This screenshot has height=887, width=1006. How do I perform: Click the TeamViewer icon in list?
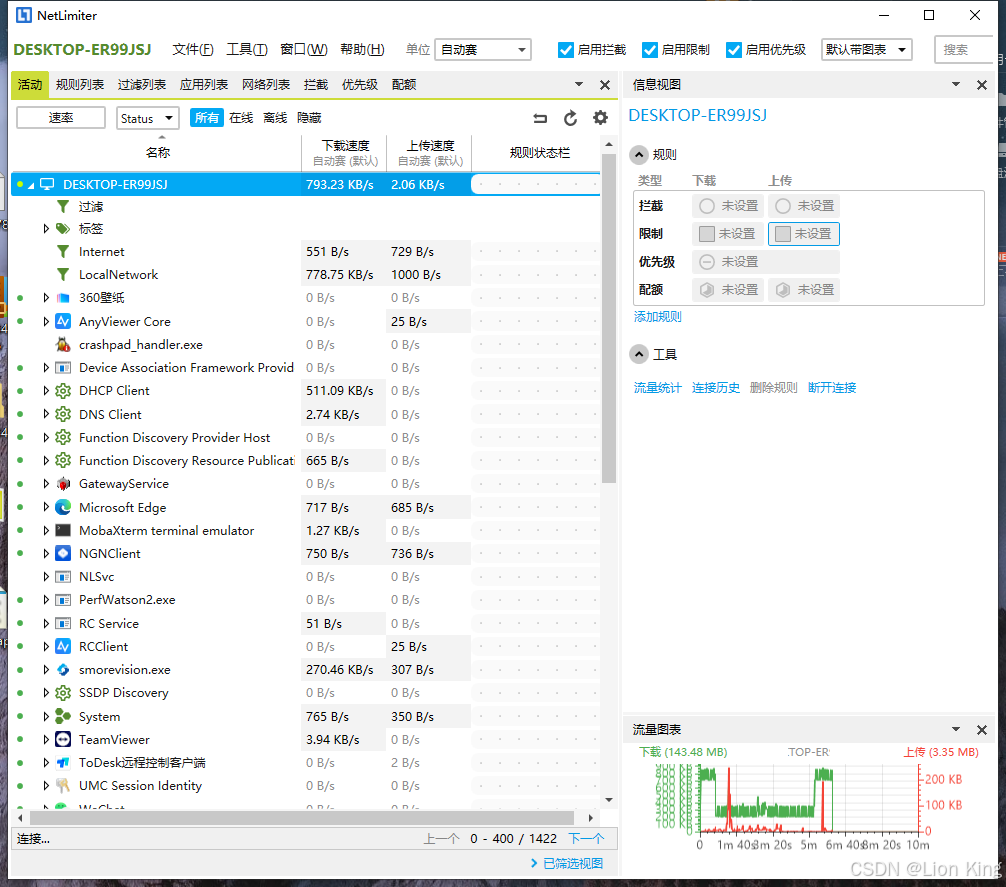click(x=63, y=739)
